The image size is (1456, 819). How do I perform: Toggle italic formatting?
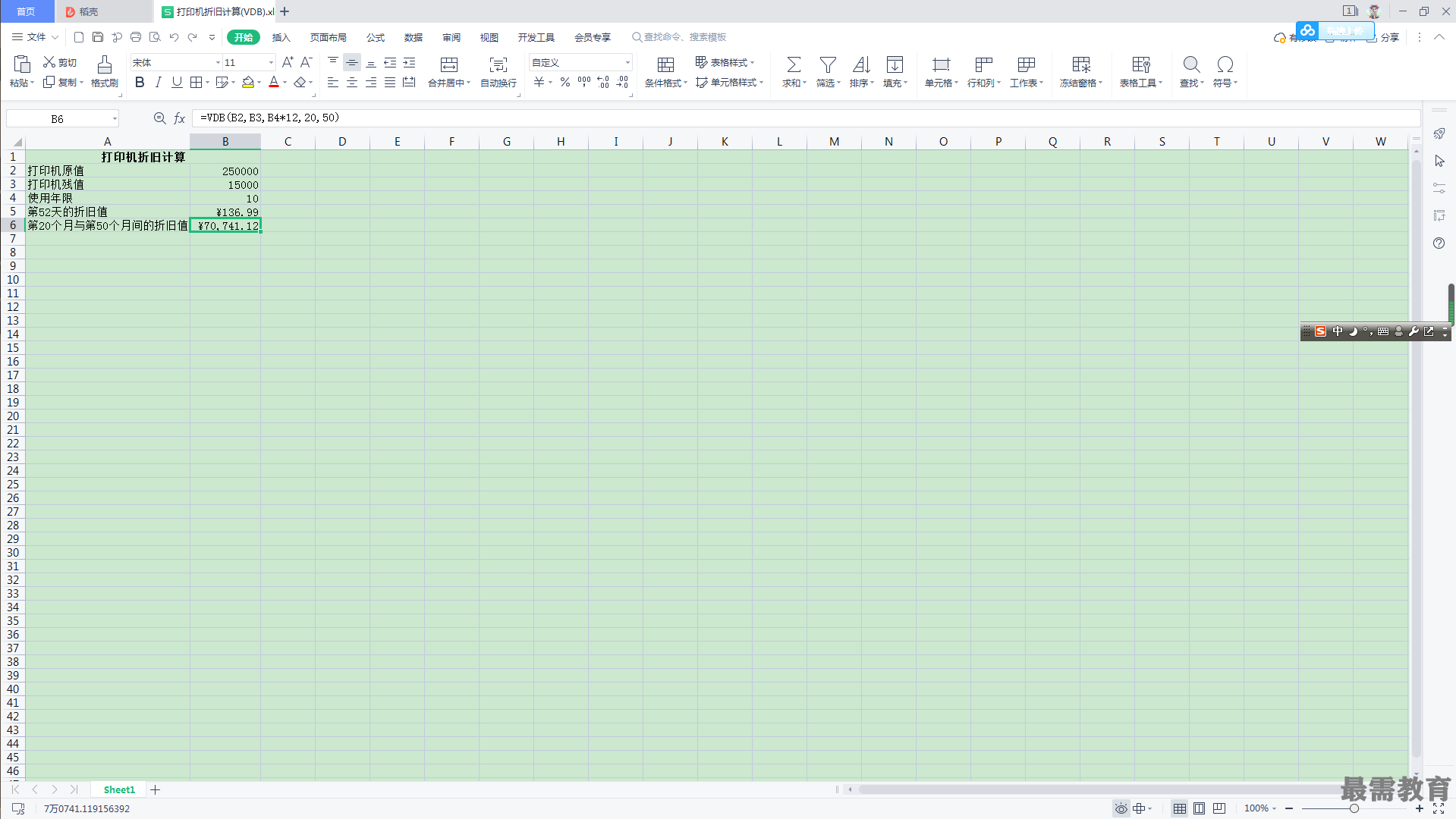[x=158, y=83]
